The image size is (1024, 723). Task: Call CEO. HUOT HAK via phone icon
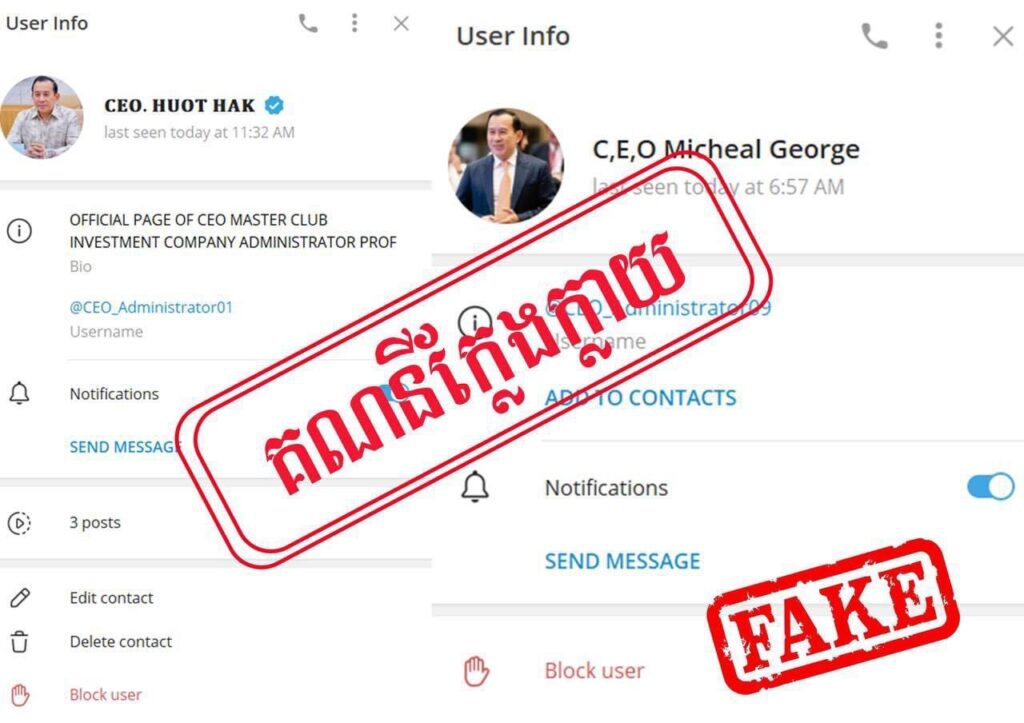308,24
